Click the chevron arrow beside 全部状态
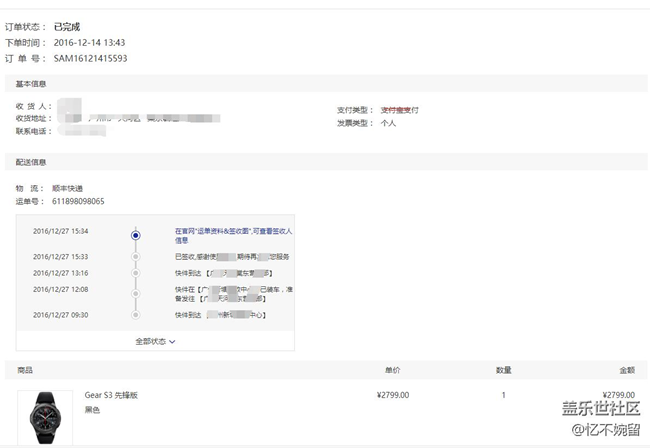The image size is (650, 448). [x=173, y=341]
